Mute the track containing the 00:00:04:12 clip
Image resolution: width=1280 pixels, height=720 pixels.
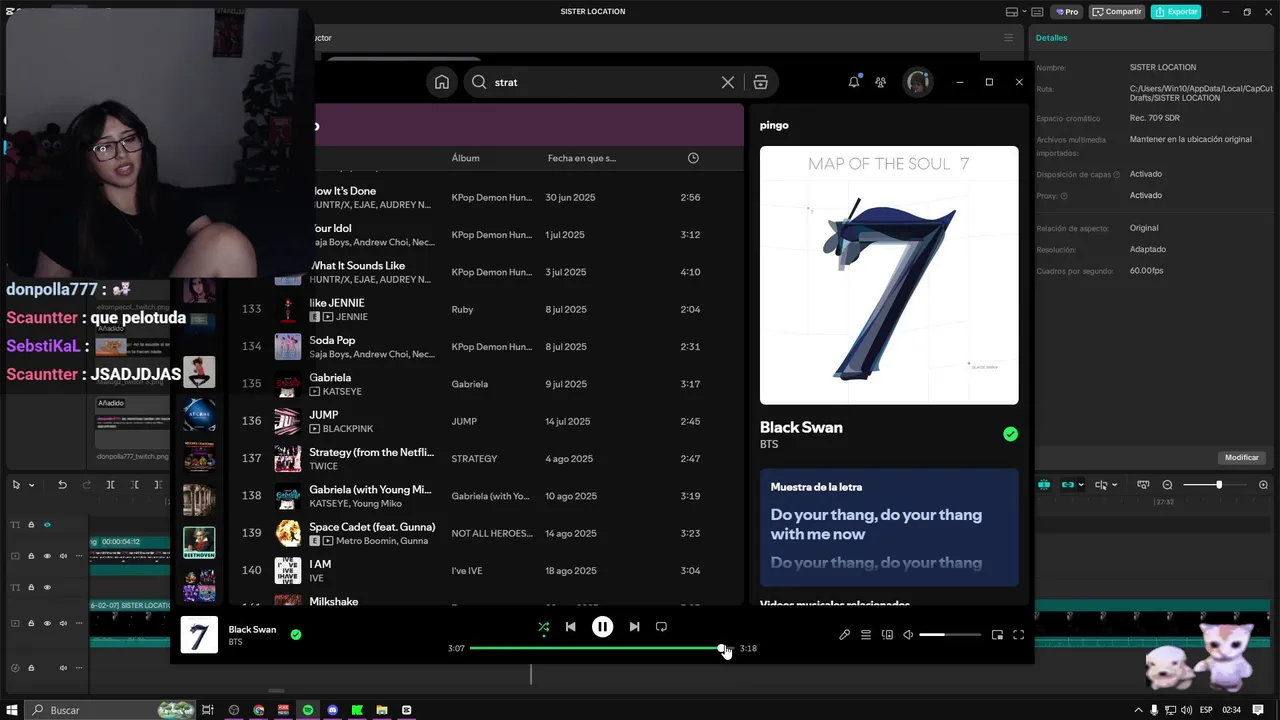[x=63, y=556]
